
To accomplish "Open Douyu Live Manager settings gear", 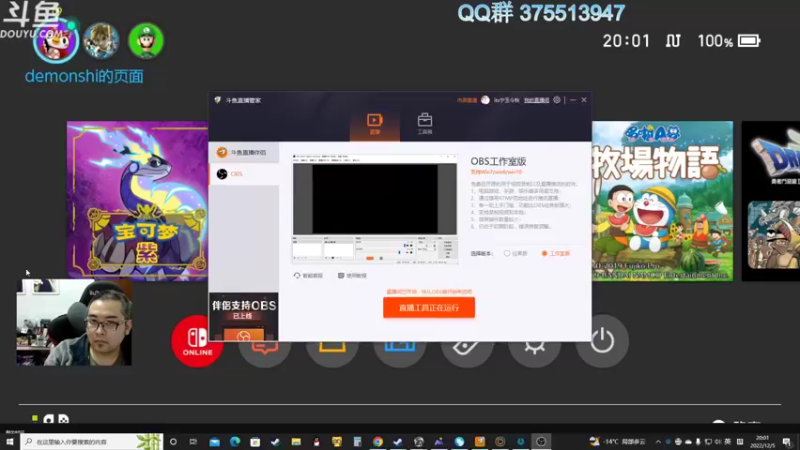I will (x=557, y=100).
